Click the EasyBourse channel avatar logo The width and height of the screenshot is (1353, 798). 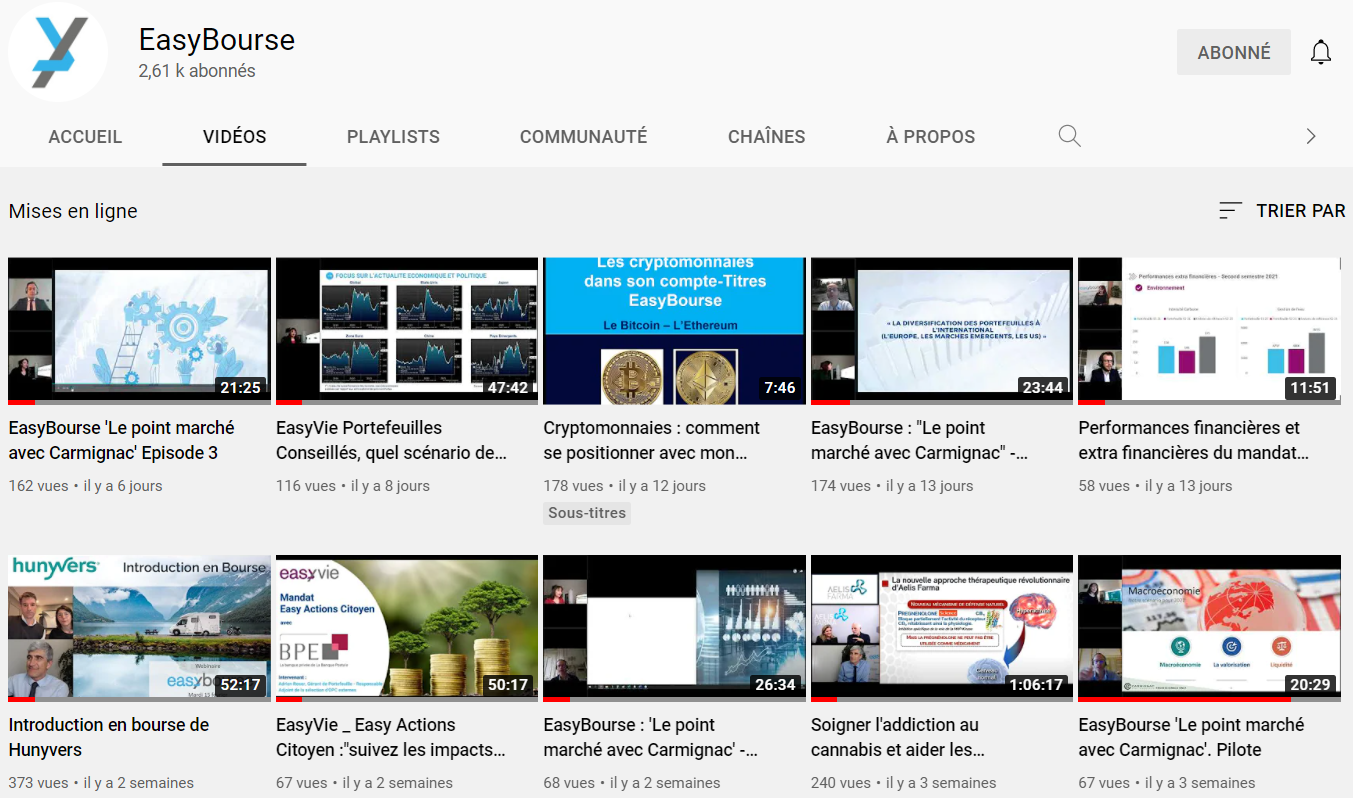point(58,52)
